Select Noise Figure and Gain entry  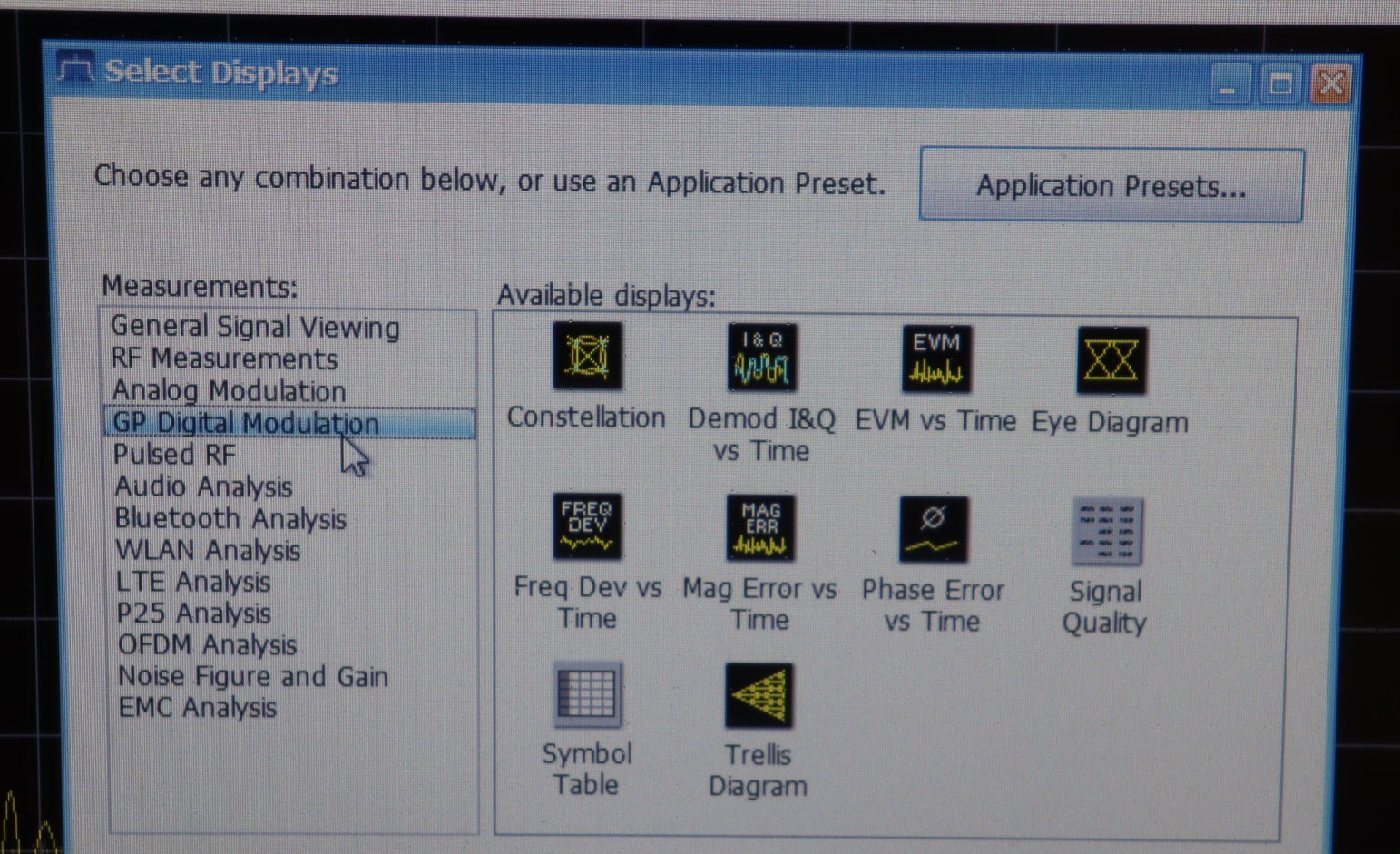coord(253,676)
